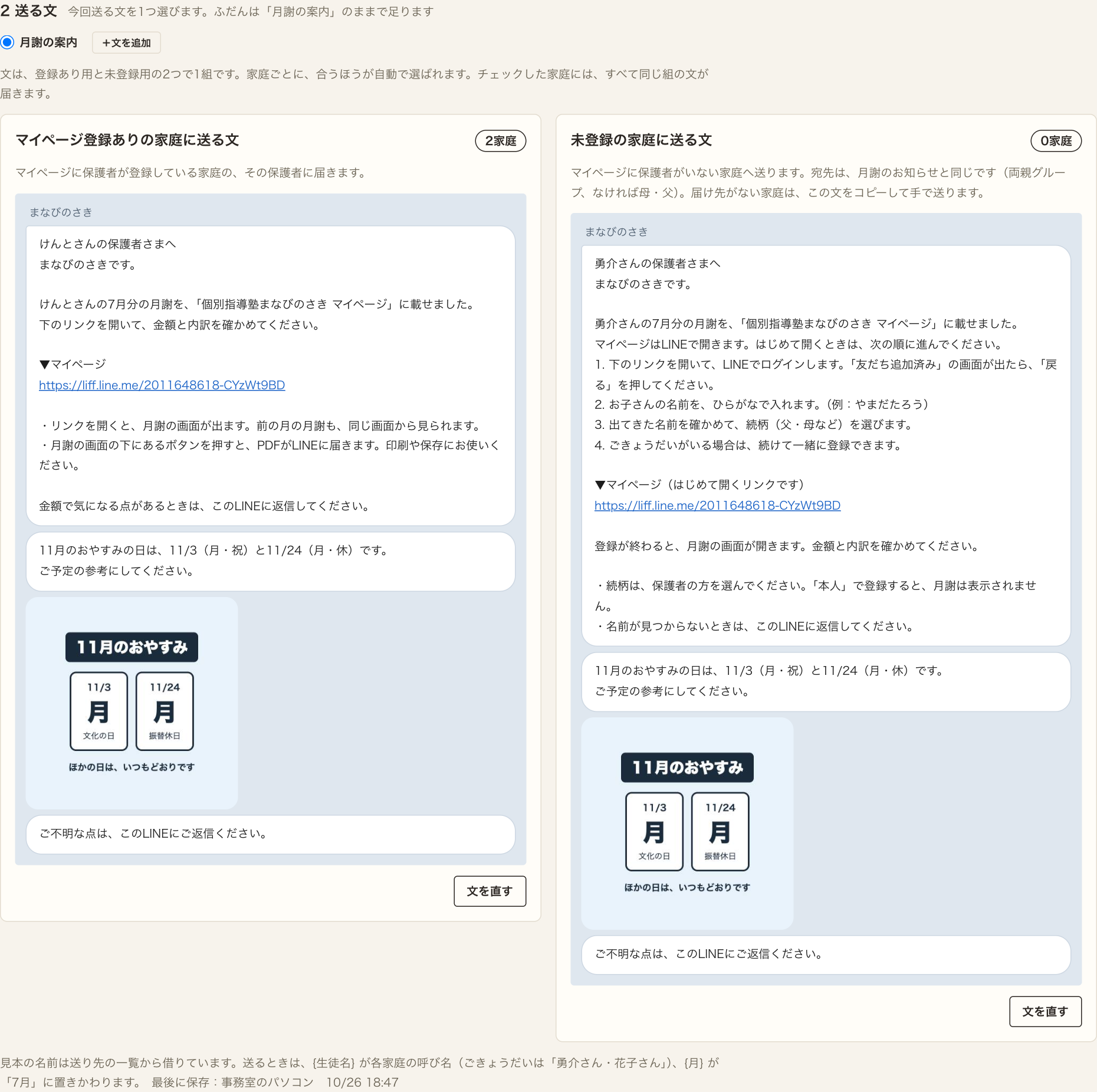Click the 2家庭 count badge

[x=501, y=141]
